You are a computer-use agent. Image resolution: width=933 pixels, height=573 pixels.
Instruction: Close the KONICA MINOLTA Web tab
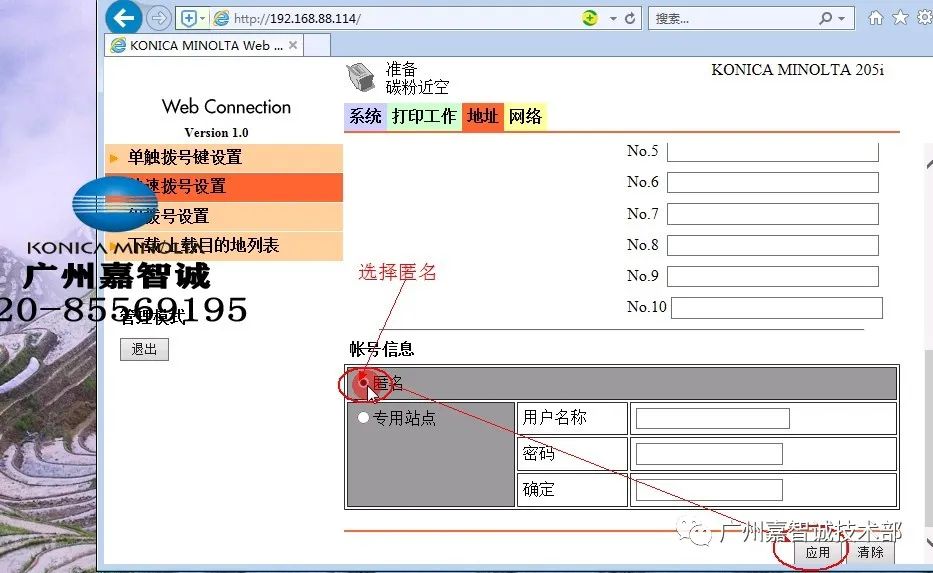point(293,45)
